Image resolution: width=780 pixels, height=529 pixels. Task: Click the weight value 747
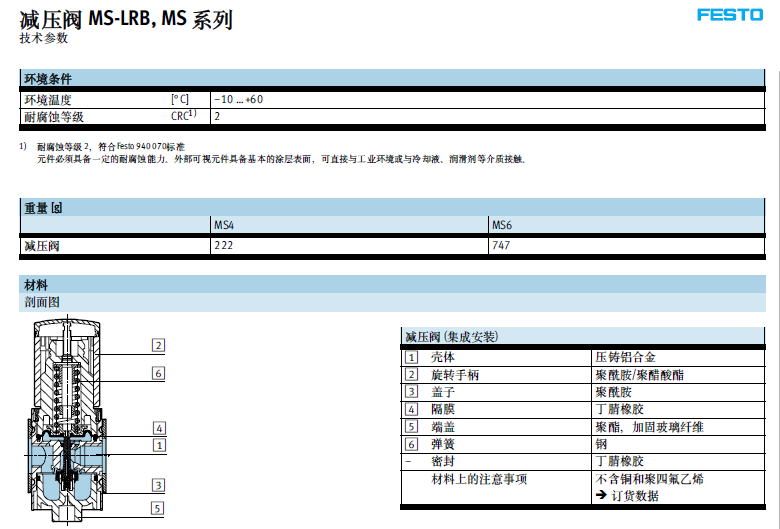501,245
